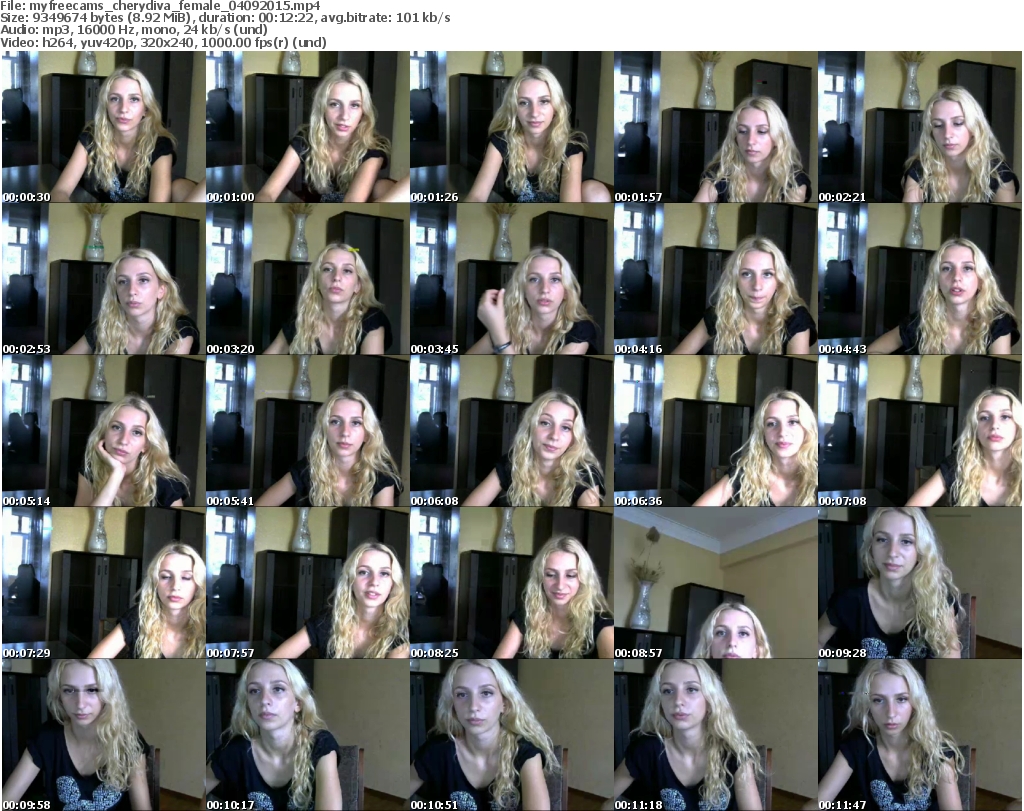Open the thumbnail stamped 00:07:29
The width and height of the screenshot is (1024, 811).
103,582
